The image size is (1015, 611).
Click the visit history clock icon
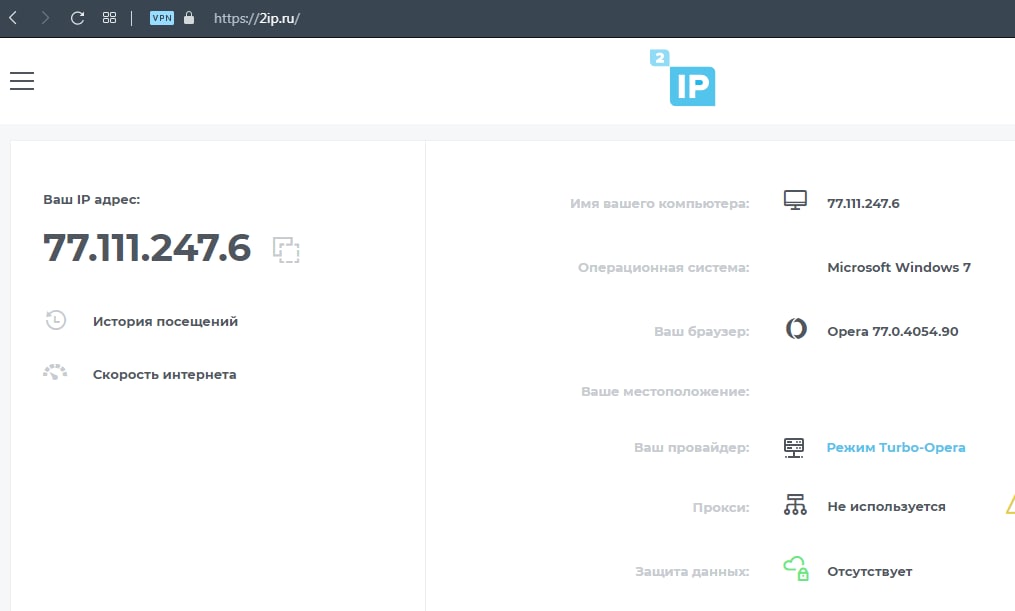tap(56, 320)
